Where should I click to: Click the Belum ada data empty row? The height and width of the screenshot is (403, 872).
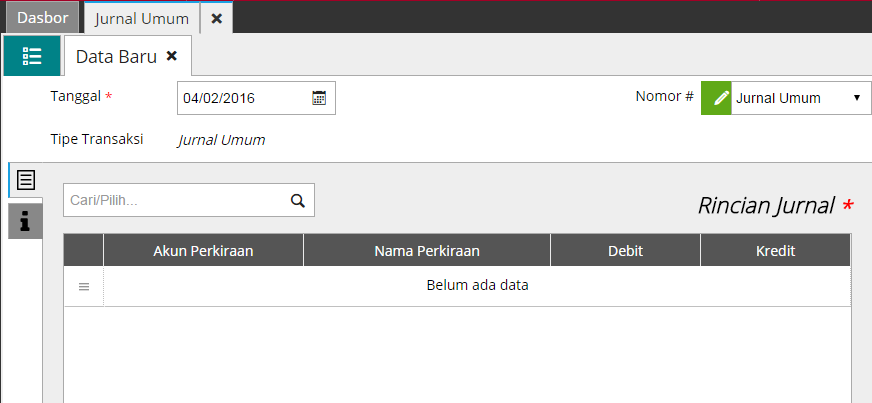pos(477,286)
